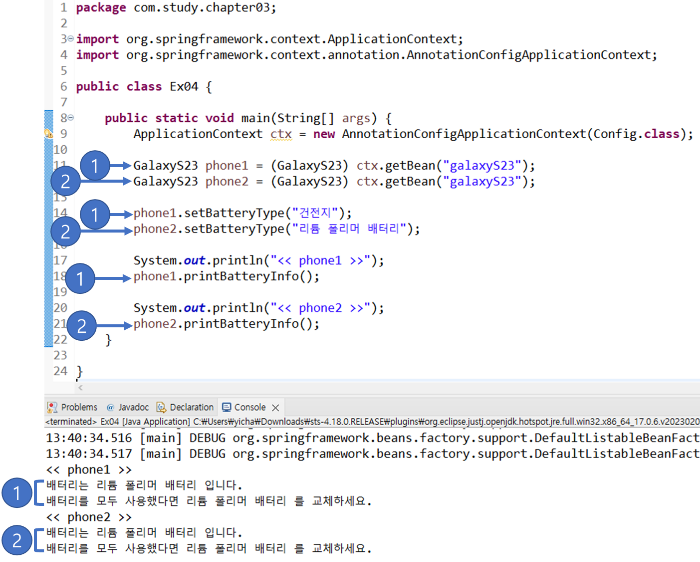Click the phone2.printBatteryInfo() call
This screenshot has height=562, width=700.
tap(226, 324)
